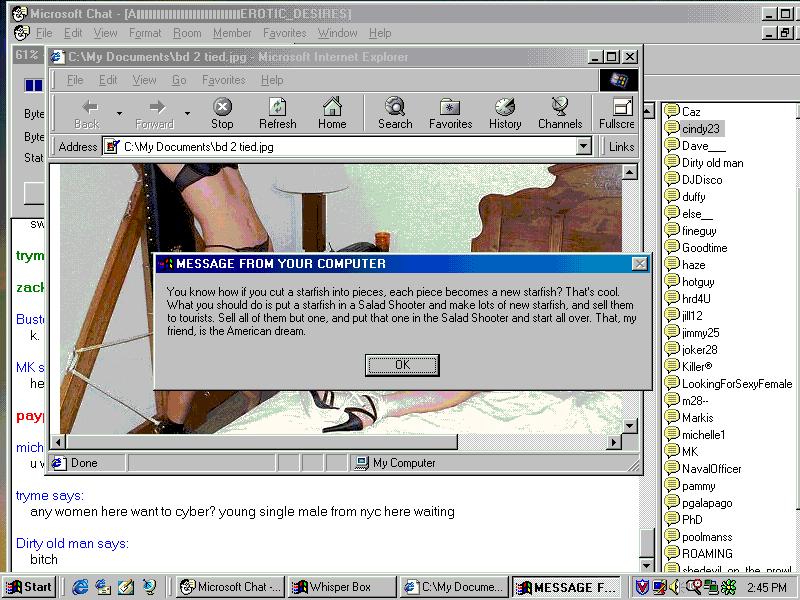Click the Forward arrow icon
Image resolution: width=800 pixels, height=600 pixels.
tap(157, 107)
